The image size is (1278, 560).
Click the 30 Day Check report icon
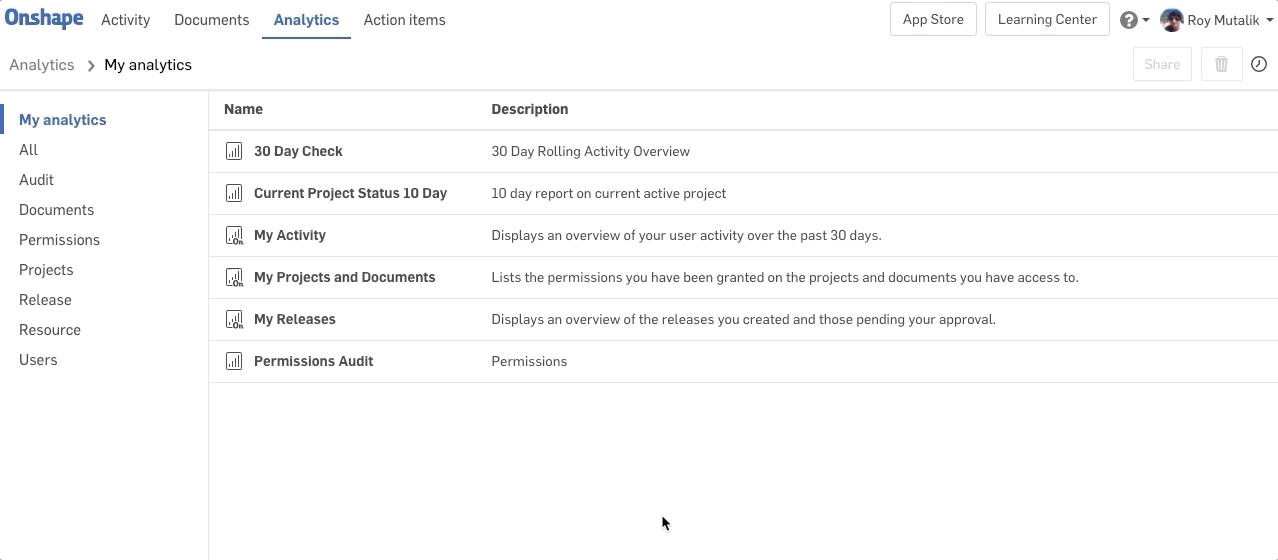coord(234,151)
